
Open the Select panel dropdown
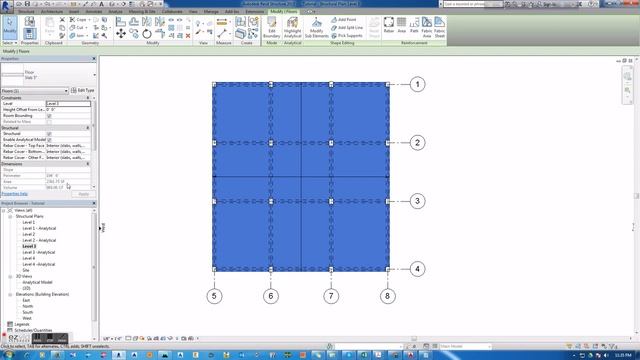coord(10,43)
